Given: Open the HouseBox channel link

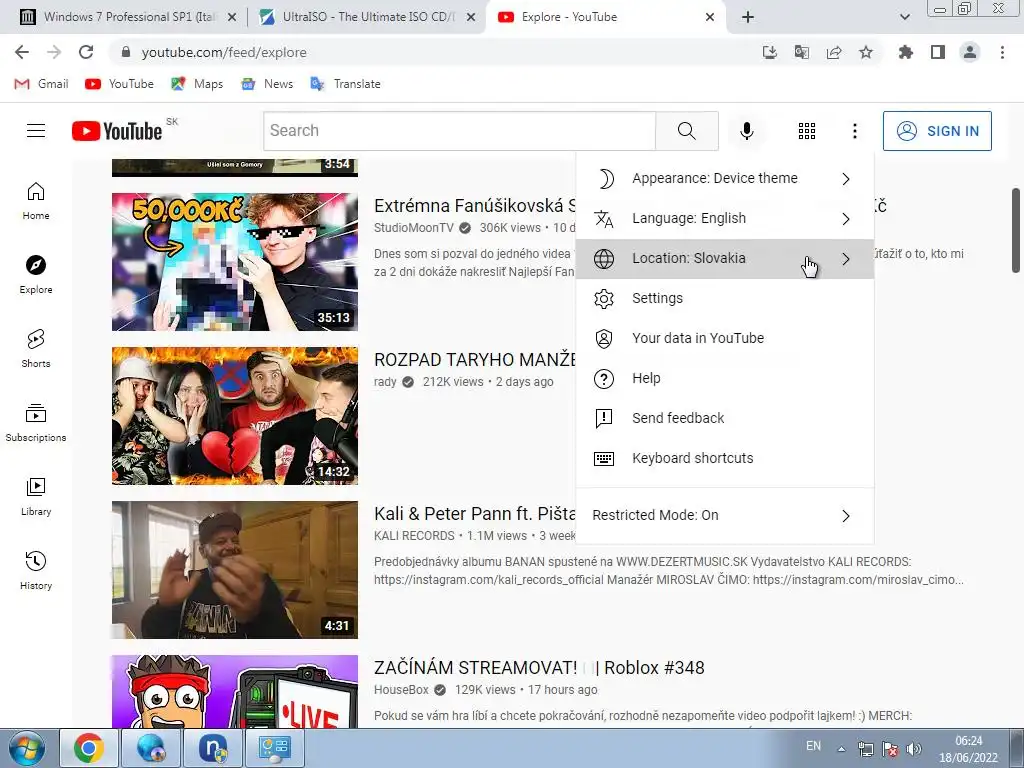Looking at the screenshot, I should pyautogui.click(x=401, y=690).
